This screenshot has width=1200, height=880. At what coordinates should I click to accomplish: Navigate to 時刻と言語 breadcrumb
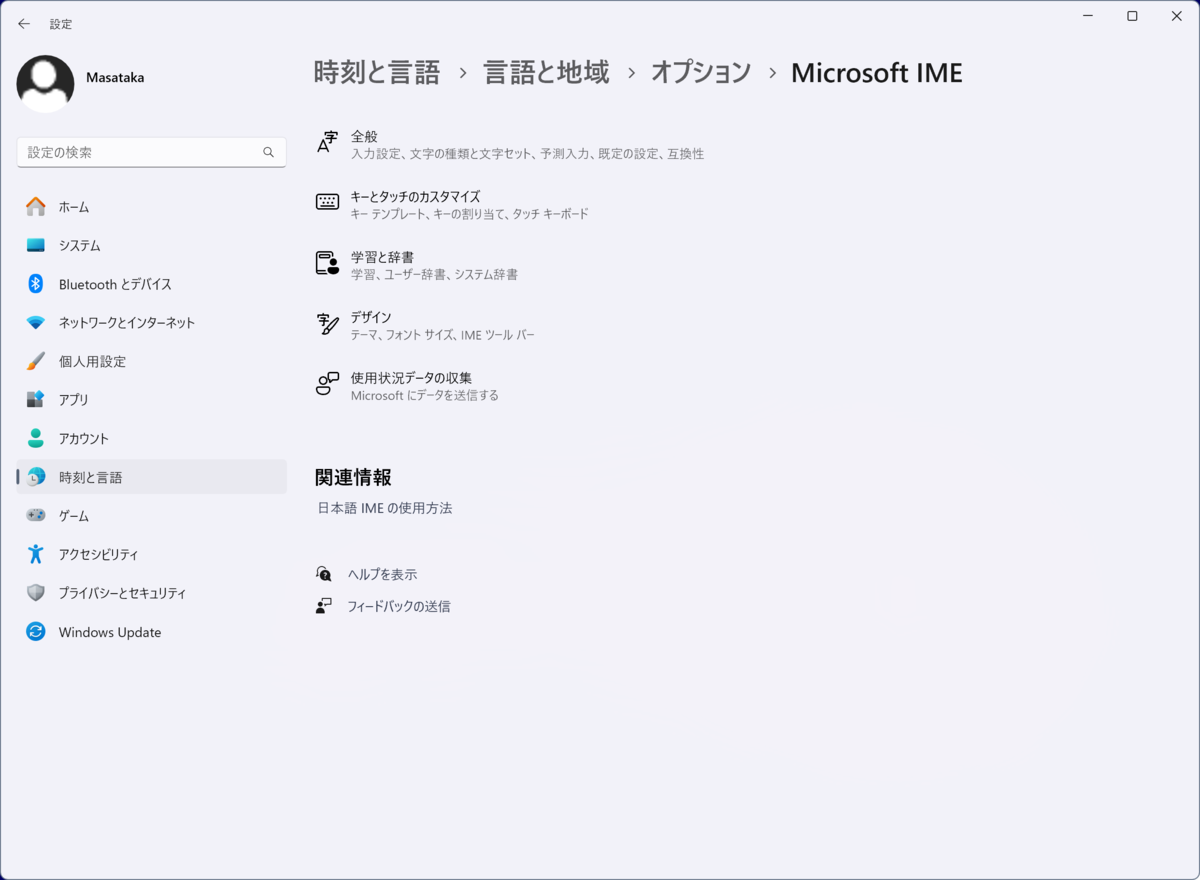pyautogui.click(x=377, y=72)
